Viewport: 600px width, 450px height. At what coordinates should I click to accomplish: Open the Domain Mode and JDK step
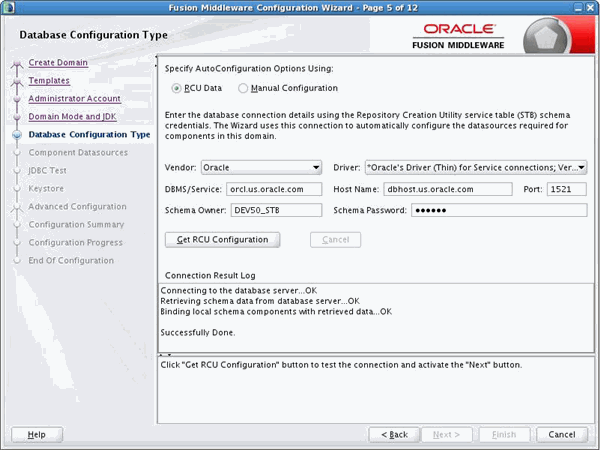pos(72,117)
